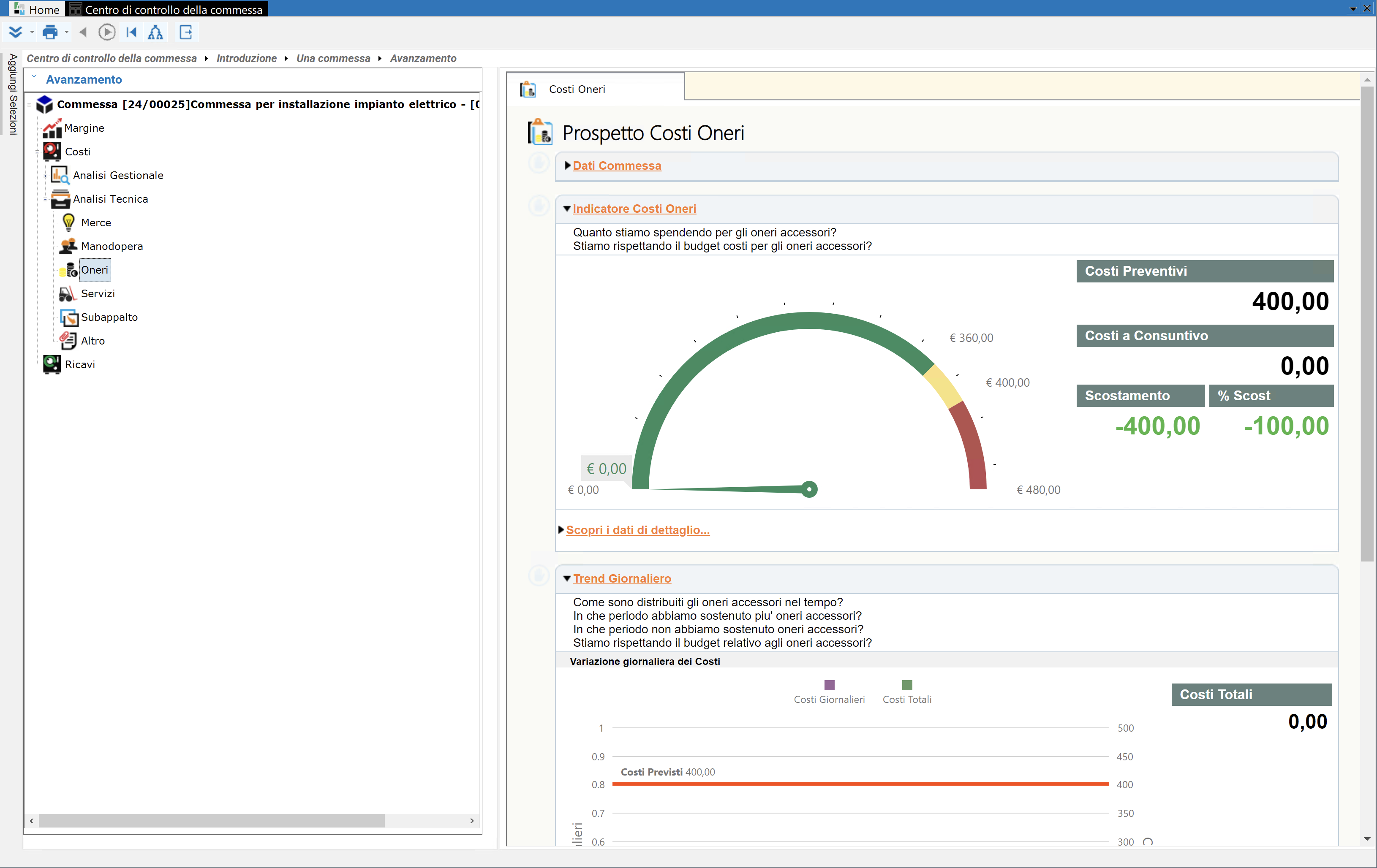Screen dimensions: 1377x868
Task: Select Margine in the tree
Action: [x=84, y=128]
